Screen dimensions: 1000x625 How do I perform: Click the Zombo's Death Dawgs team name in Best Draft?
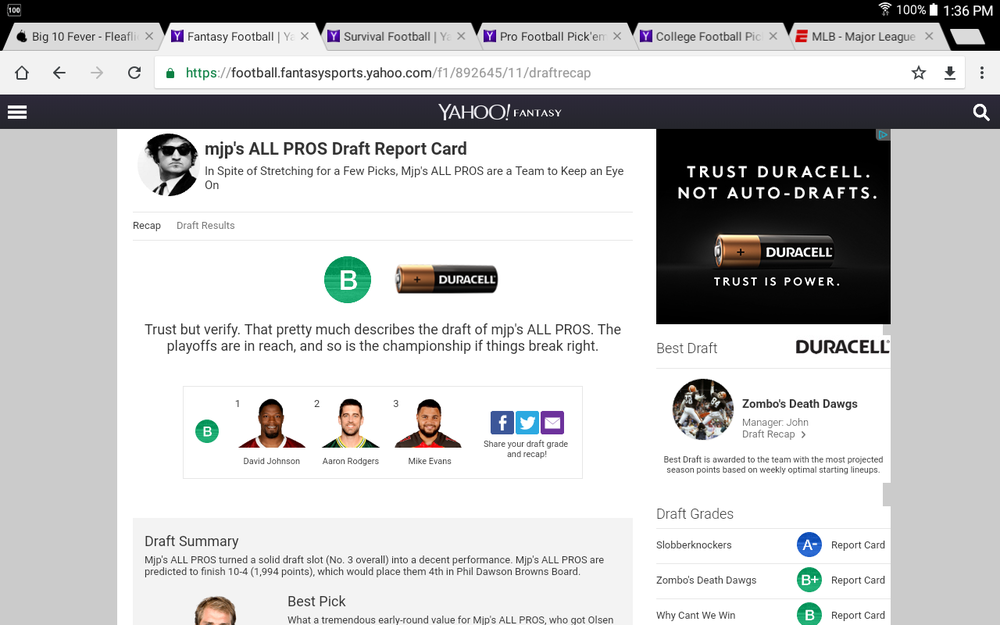tap(800, 404)
